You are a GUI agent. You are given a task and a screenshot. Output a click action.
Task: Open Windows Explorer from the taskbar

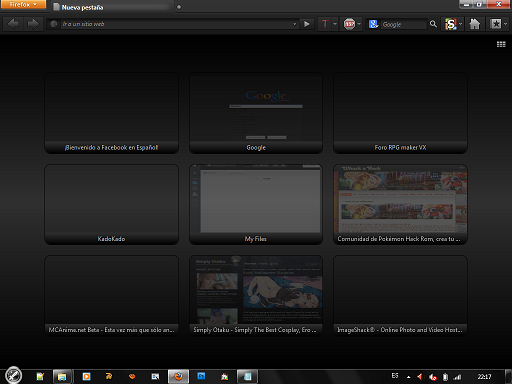tap(62, 376)
